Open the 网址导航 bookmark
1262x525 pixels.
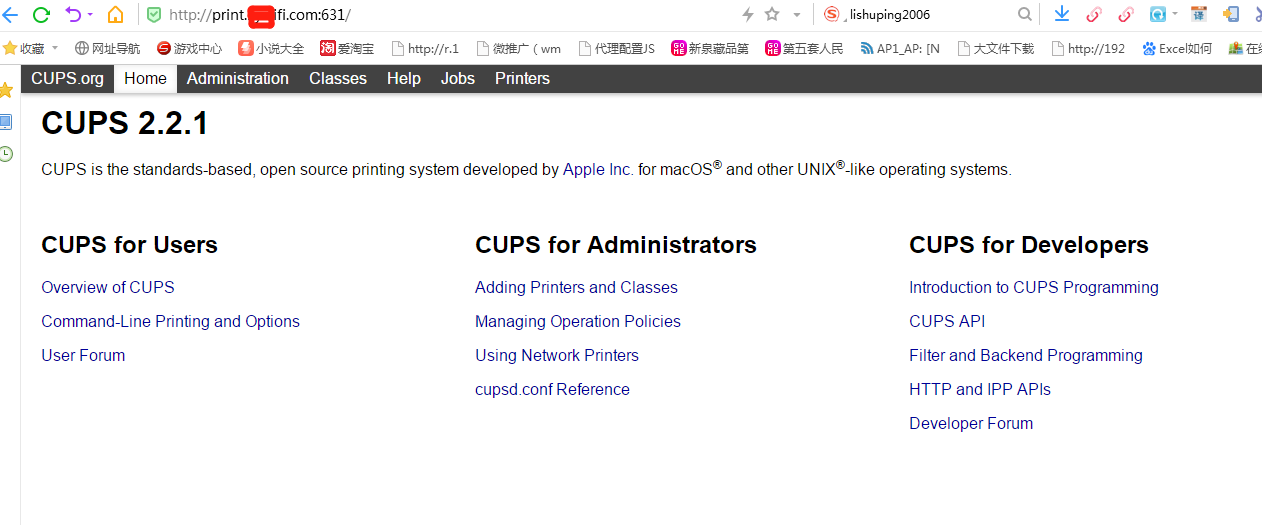click(x=107, y=48)
